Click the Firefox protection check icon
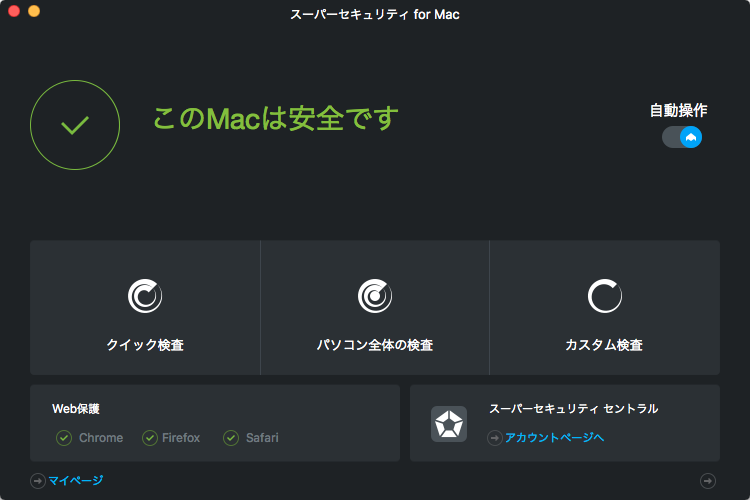This screenshot has width=750, height=500. pos(150,438)
